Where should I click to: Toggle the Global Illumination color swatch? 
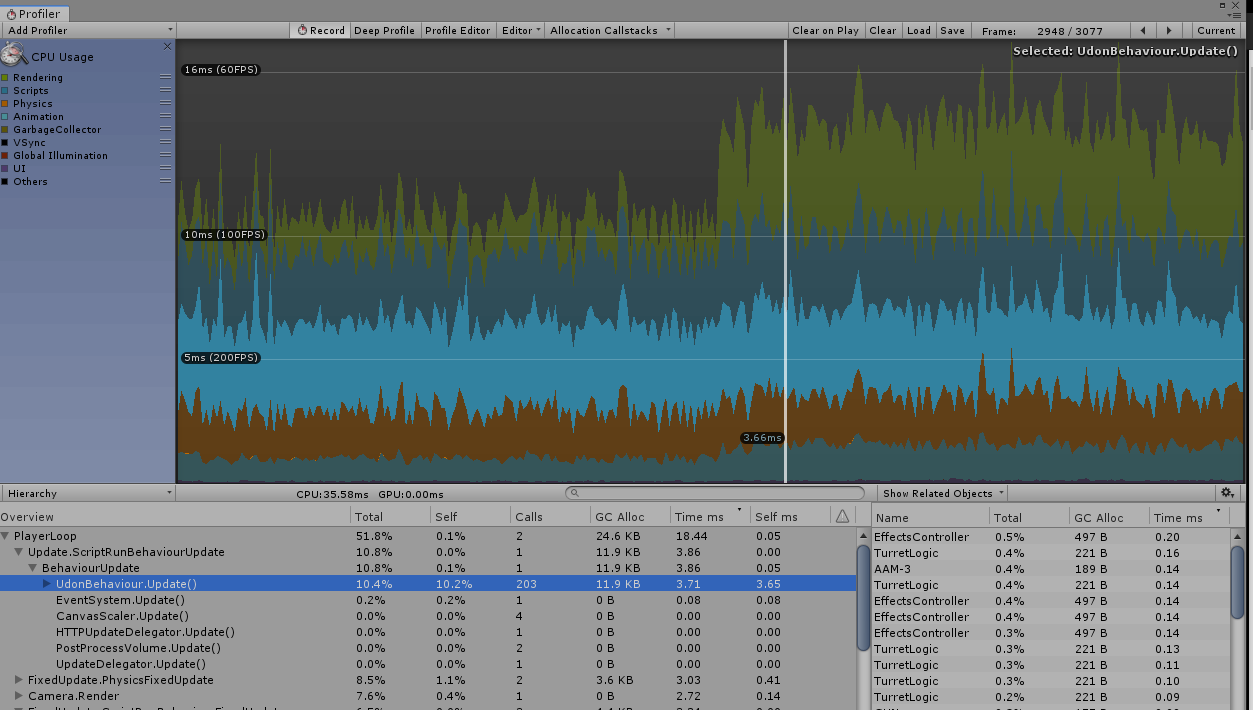click(5, 155)
